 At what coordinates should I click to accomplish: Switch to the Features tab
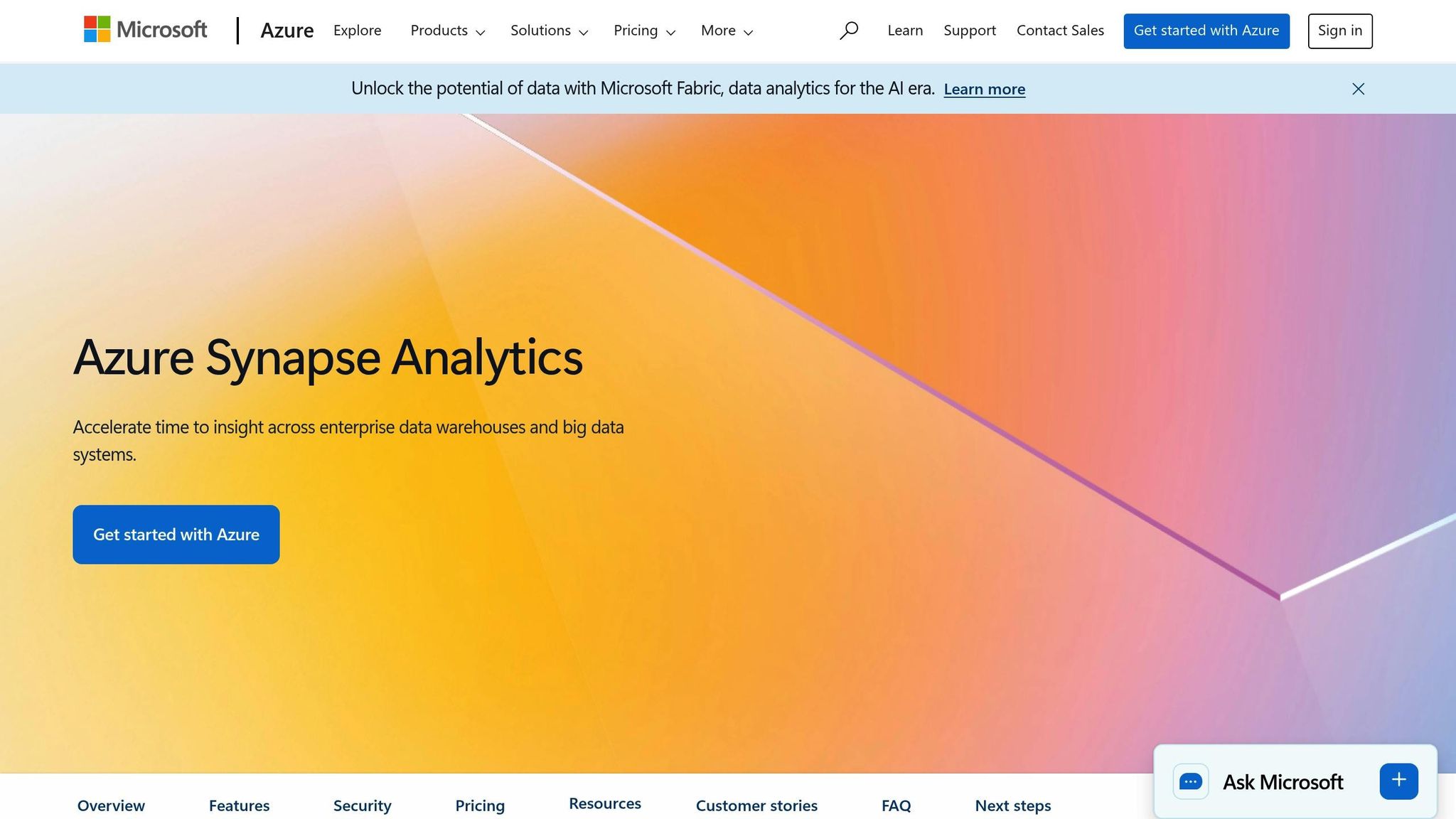[239, 805]
